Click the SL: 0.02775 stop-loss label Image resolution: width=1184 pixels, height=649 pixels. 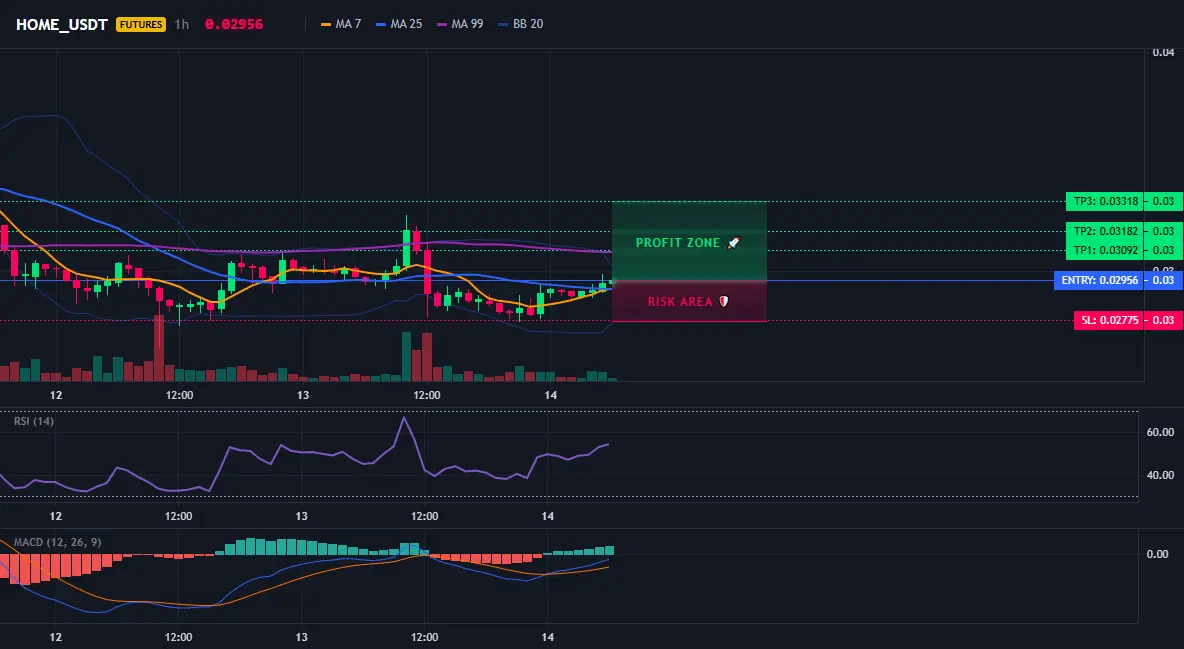click(x=1108, y=320)
